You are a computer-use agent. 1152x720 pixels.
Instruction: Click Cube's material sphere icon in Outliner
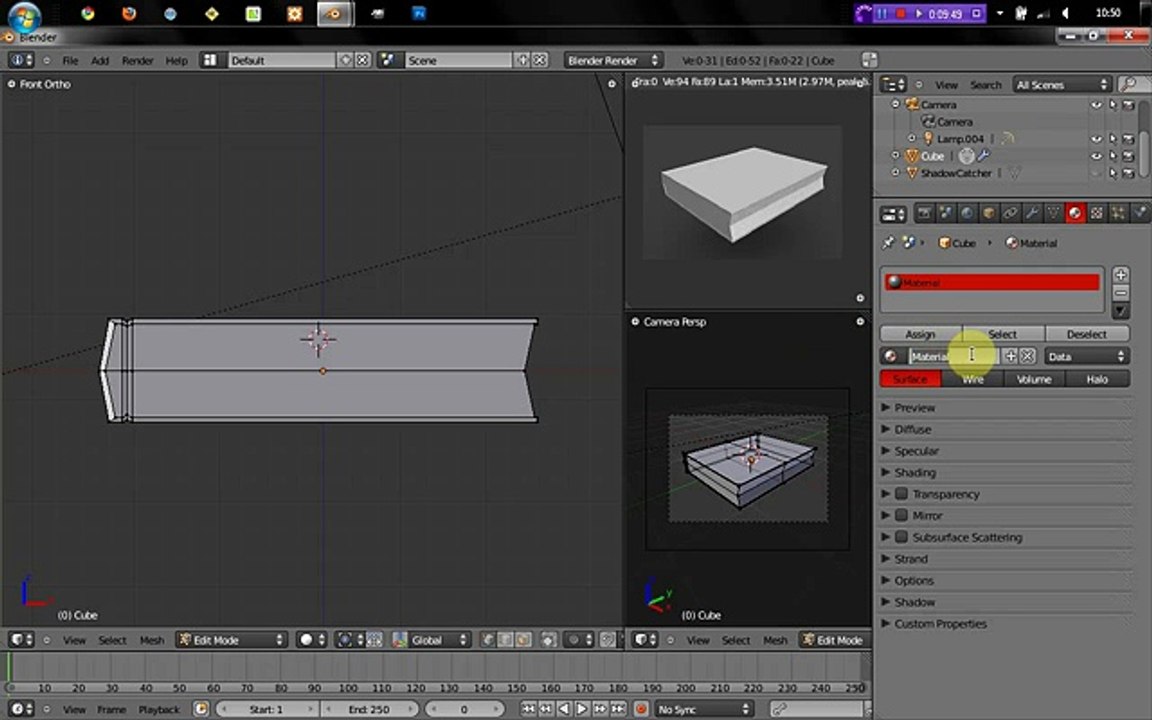click(x=967, y=156)
